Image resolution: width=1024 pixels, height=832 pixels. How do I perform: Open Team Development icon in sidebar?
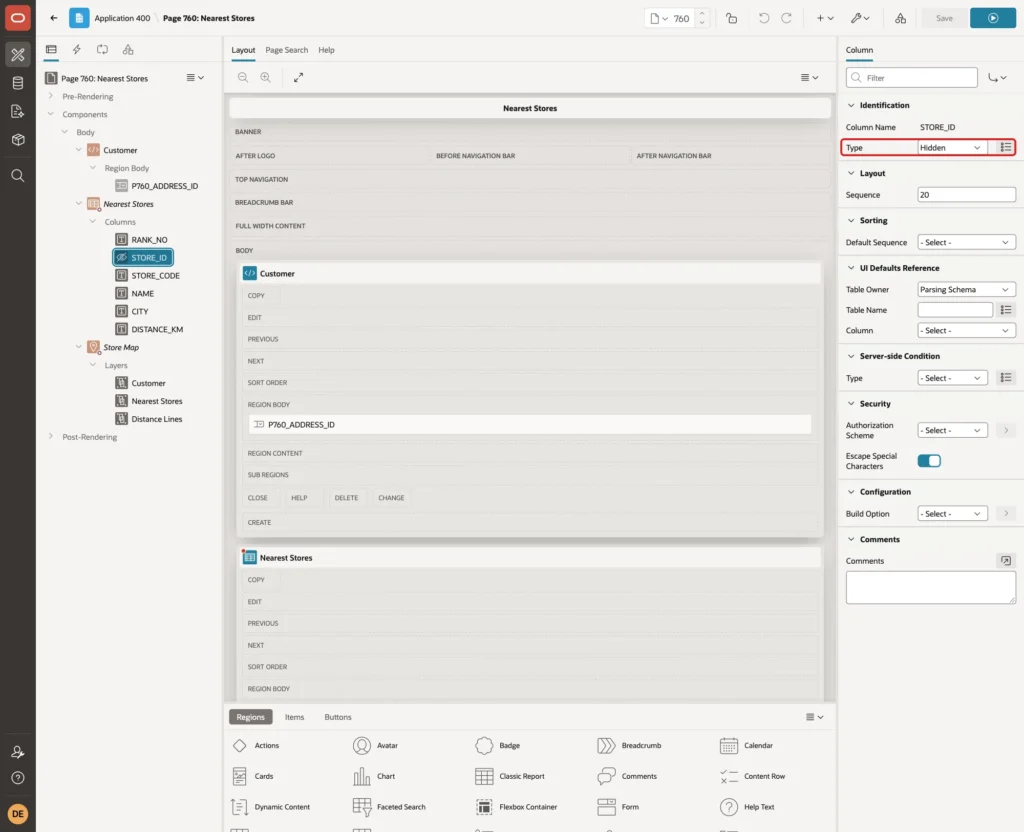pyautogui.click(x=18, y=112)
